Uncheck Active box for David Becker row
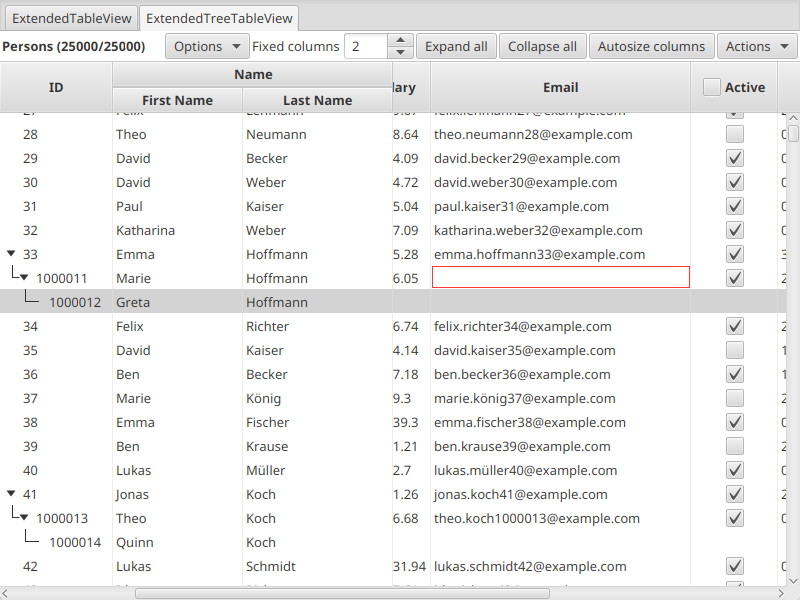Image resolution: width=800 pixels, height=600 pixels. pos(735,158)
